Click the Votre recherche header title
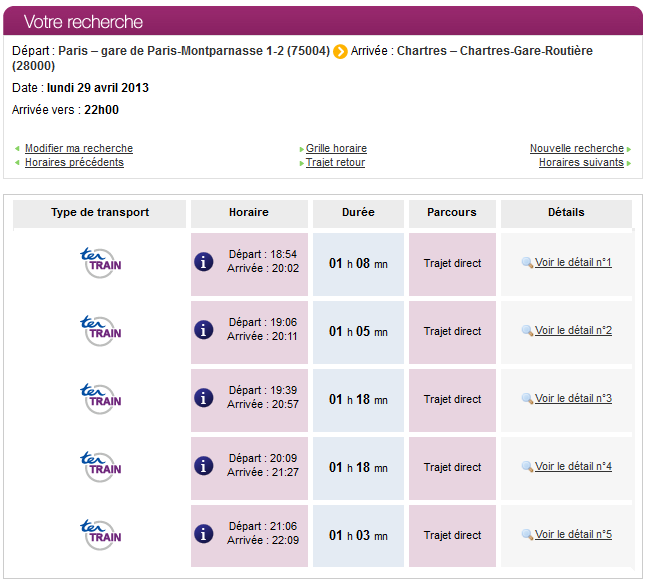This screenshot has width=650, height=584. coord(83,22)
